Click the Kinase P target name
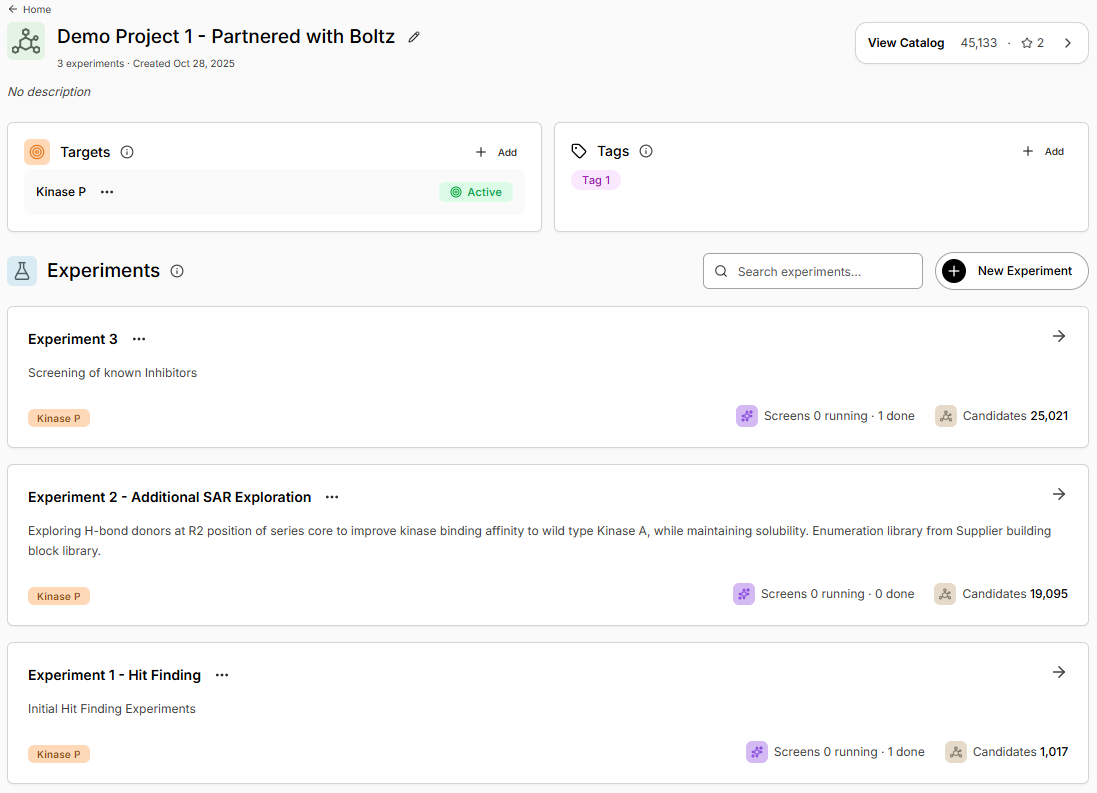This screenshot has width=1097, height=793. (x=61, y=192)
